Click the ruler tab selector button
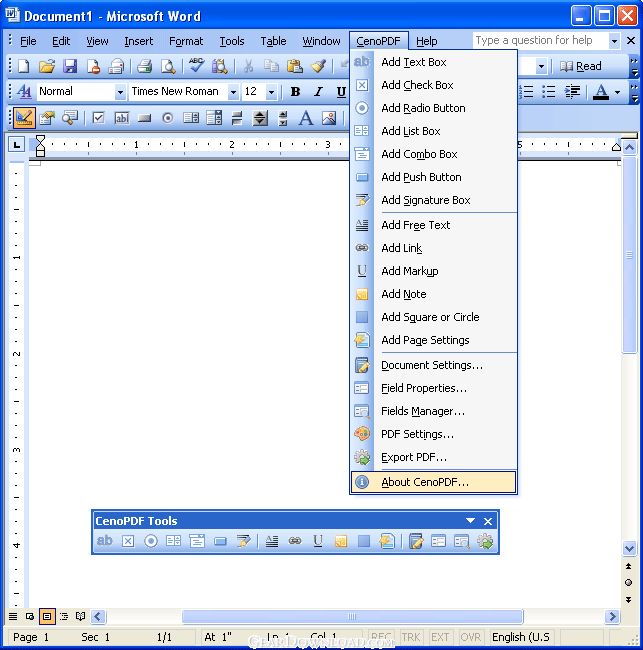This screenshot has height=650, width=643. 17,145
